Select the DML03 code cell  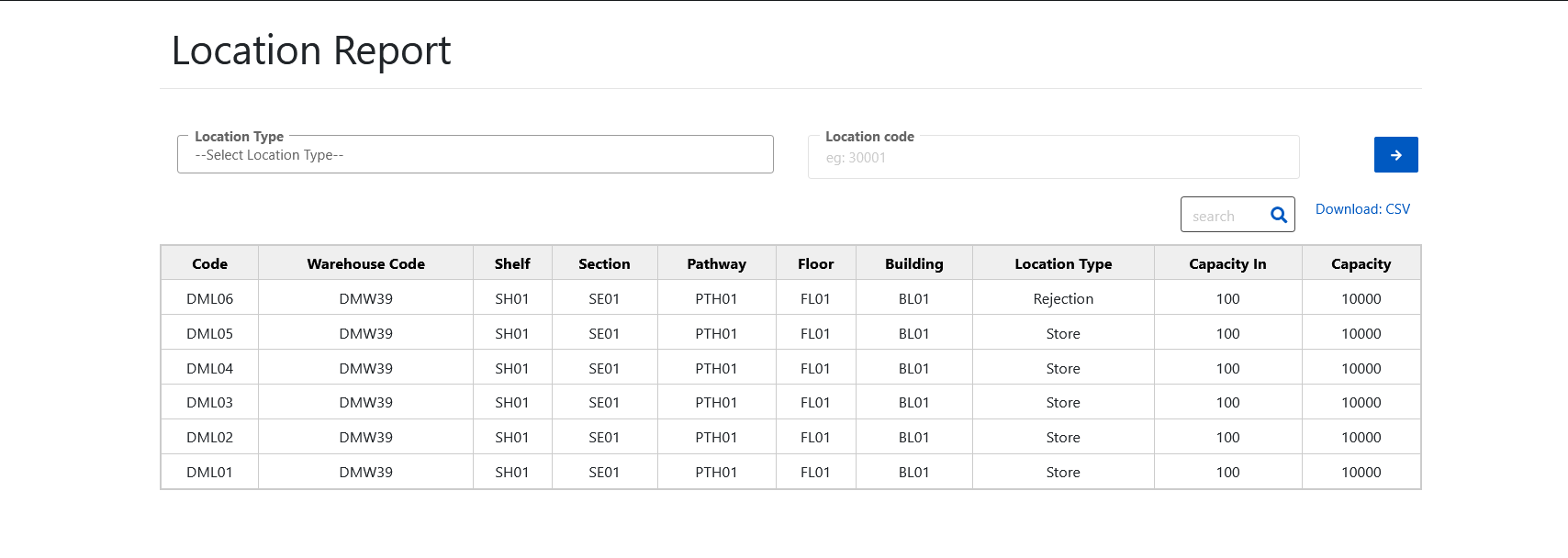(x=210, y=402)
